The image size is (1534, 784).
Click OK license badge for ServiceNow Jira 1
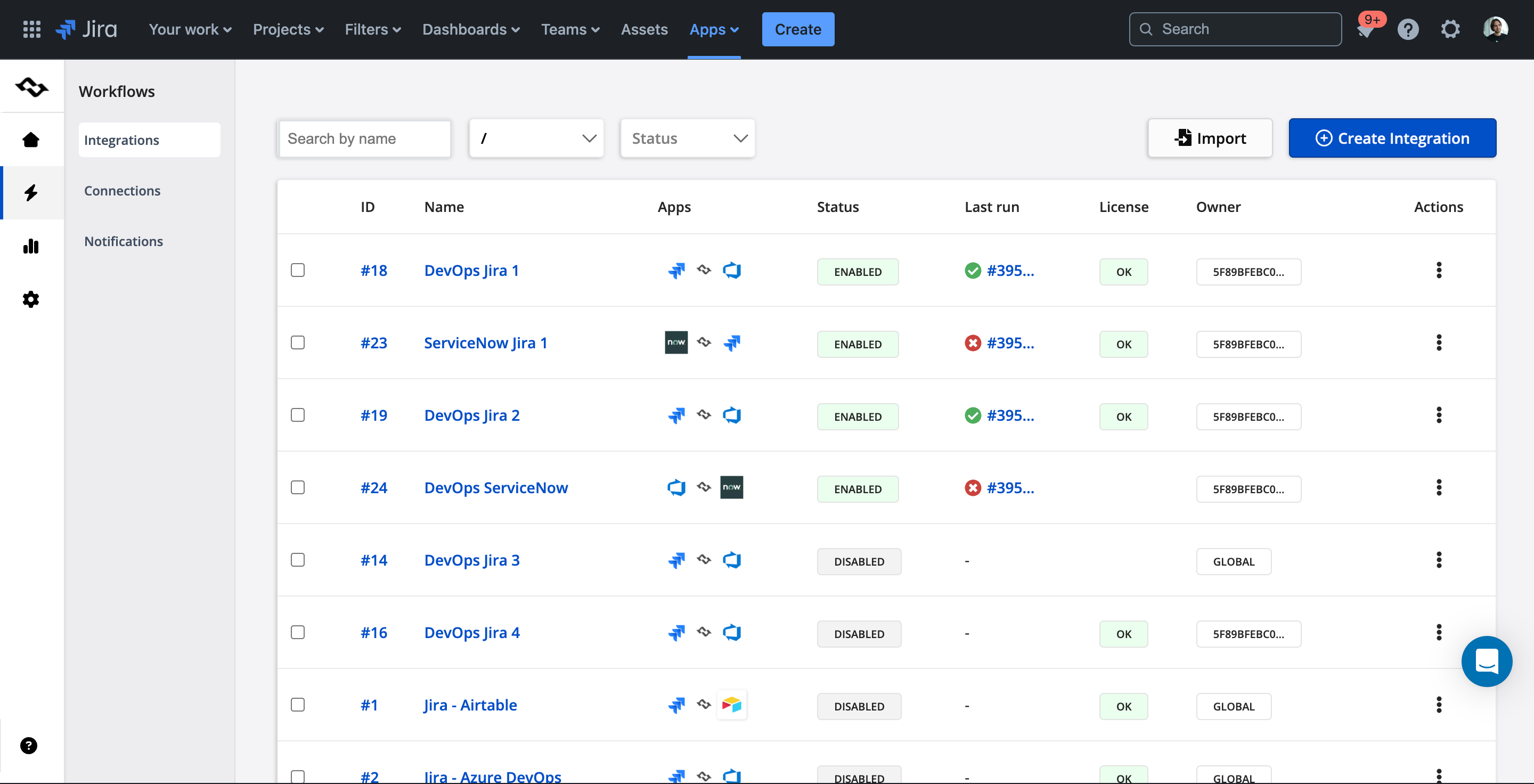(x=1123, y=344)
